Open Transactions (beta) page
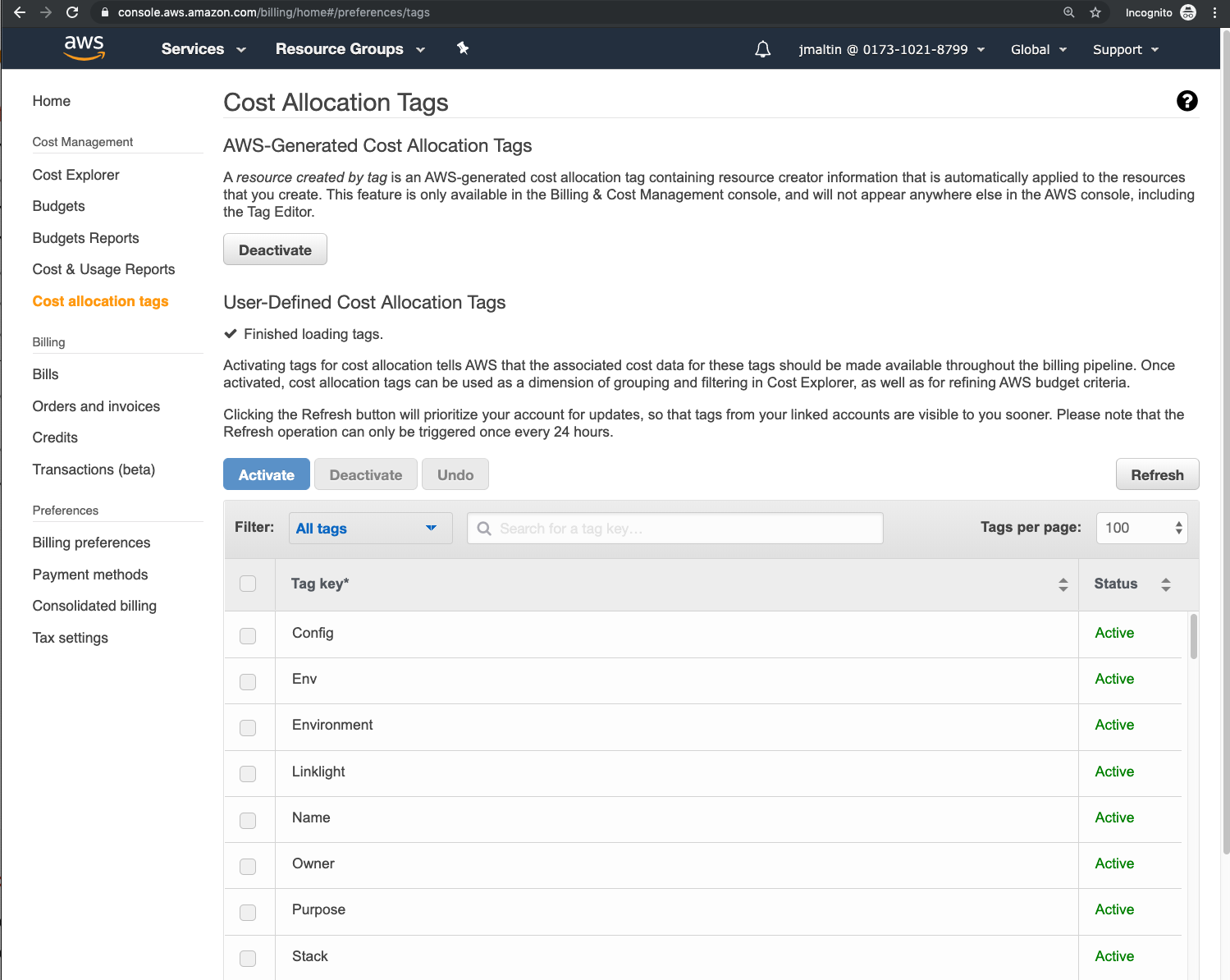The width and height of the screenshot is (1230, 980). (x=94, y=469)
